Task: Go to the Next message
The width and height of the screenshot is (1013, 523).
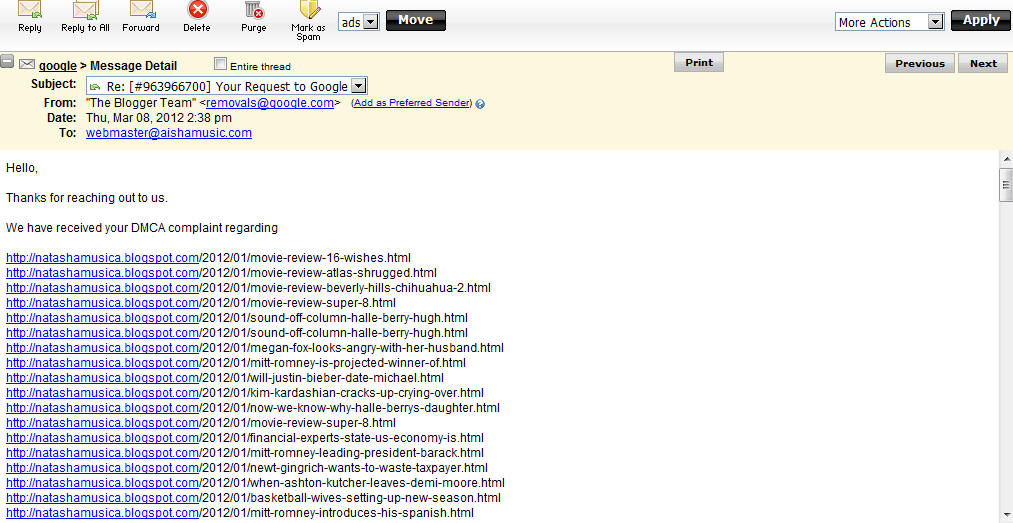Action: click(x=983, y=63)
